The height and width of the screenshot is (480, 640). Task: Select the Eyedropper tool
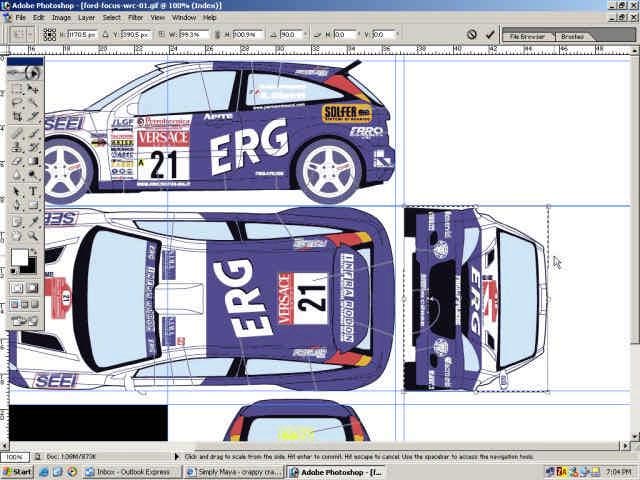click(32, 221)
